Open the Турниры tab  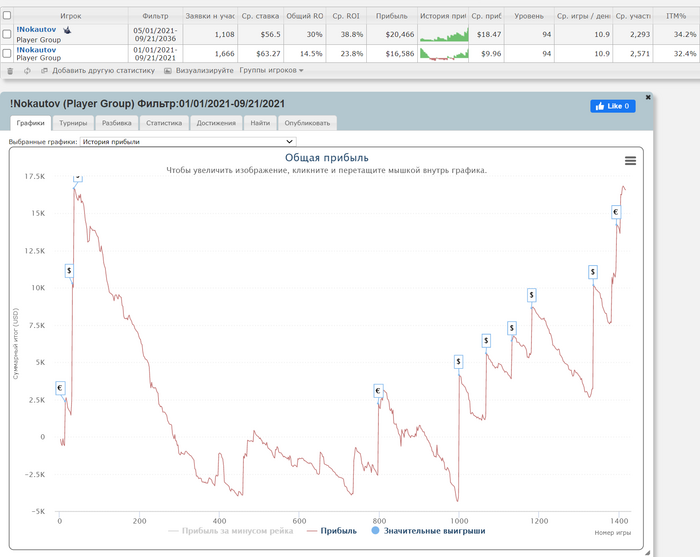pos(73,123)
